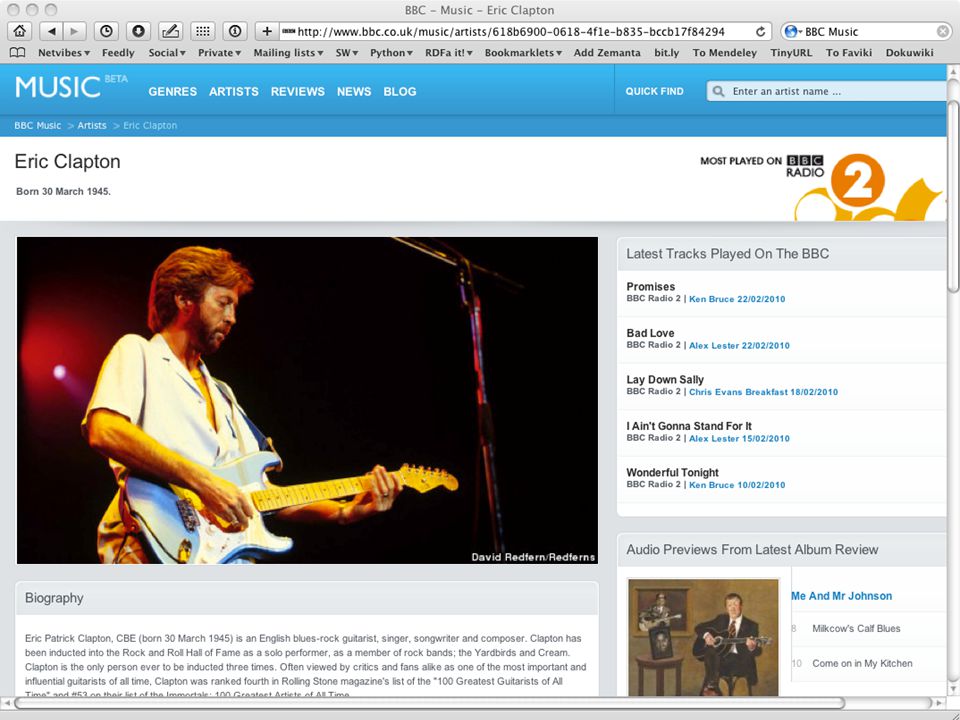This screenshot has height=720, width=960.
Task: Open the Downloads arrow icon
Action: click(138, 31)
